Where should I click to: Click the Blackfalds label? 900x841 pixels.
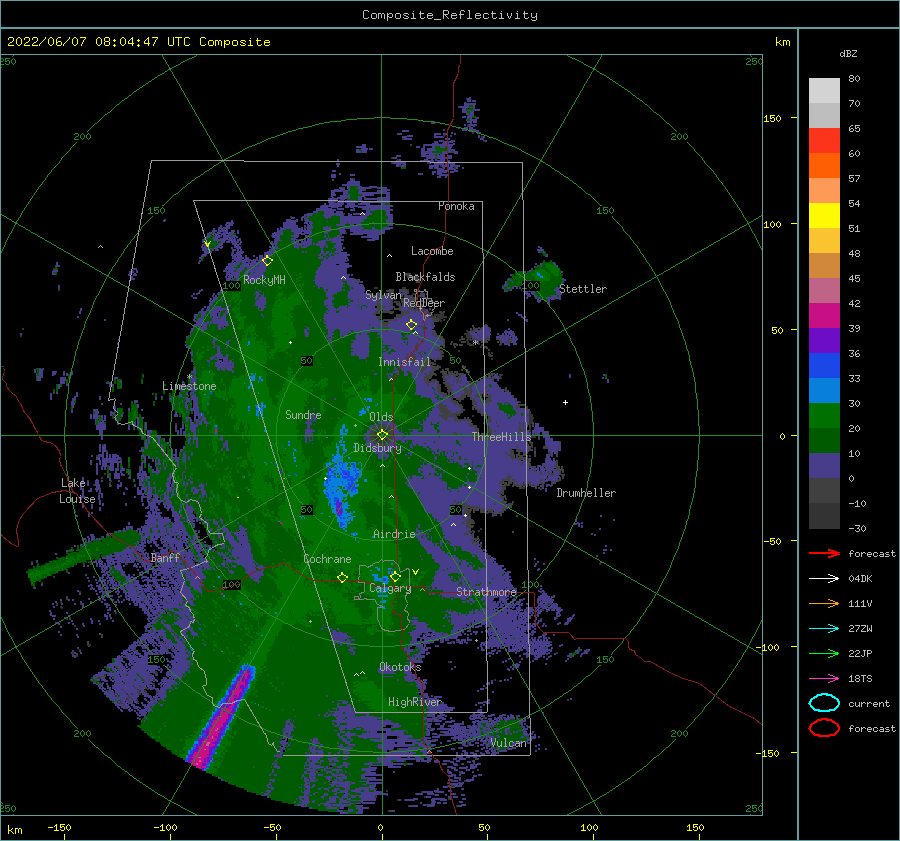click(425, 277)
